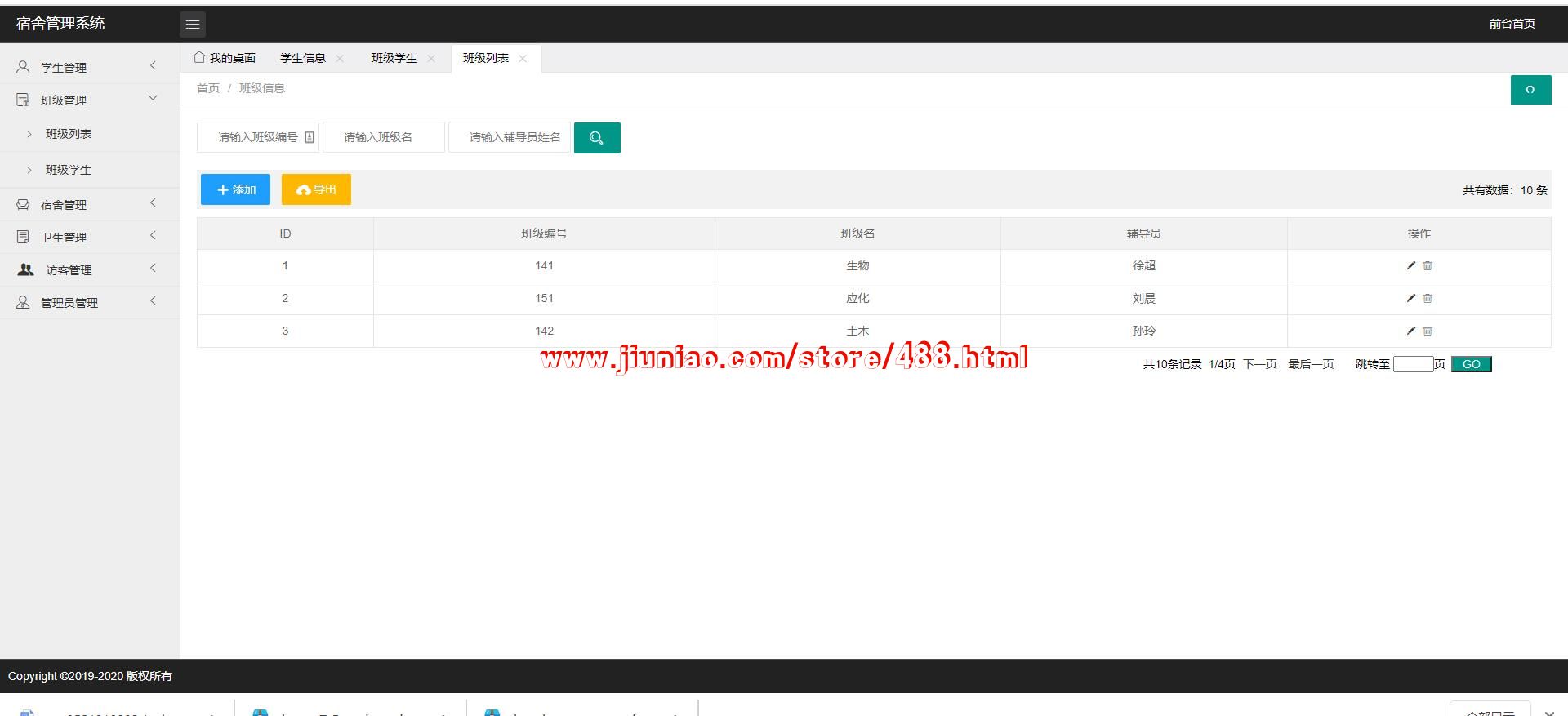This screenshot has height=716, width=1568.
Task: Close the 班级学生 tab
Action: [x=431, y=58]
